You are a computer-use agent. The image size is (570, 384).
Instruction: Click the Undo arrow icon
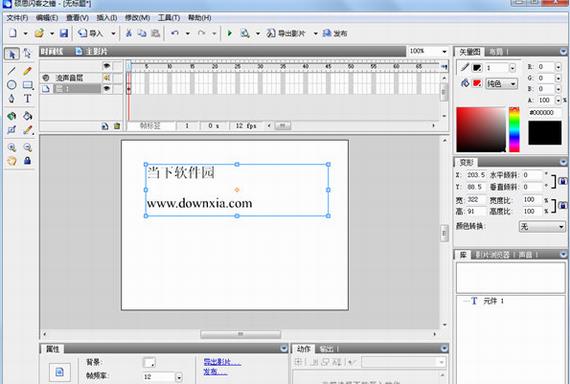(x=175, y=33)
